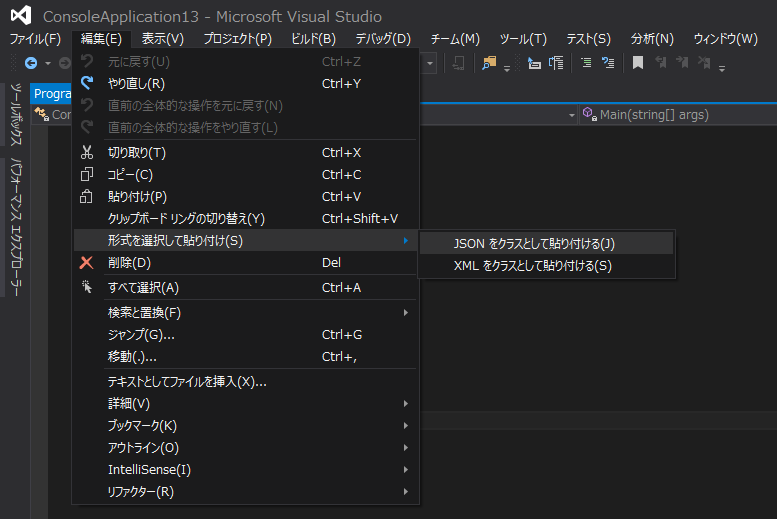Click the Find in Files folder icon

tap(489, 63)
